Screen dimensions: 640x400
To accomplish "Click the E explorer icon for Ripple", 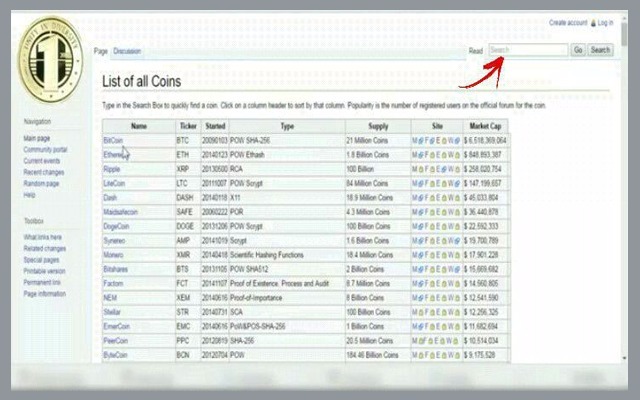I will (x=439, y=170).
